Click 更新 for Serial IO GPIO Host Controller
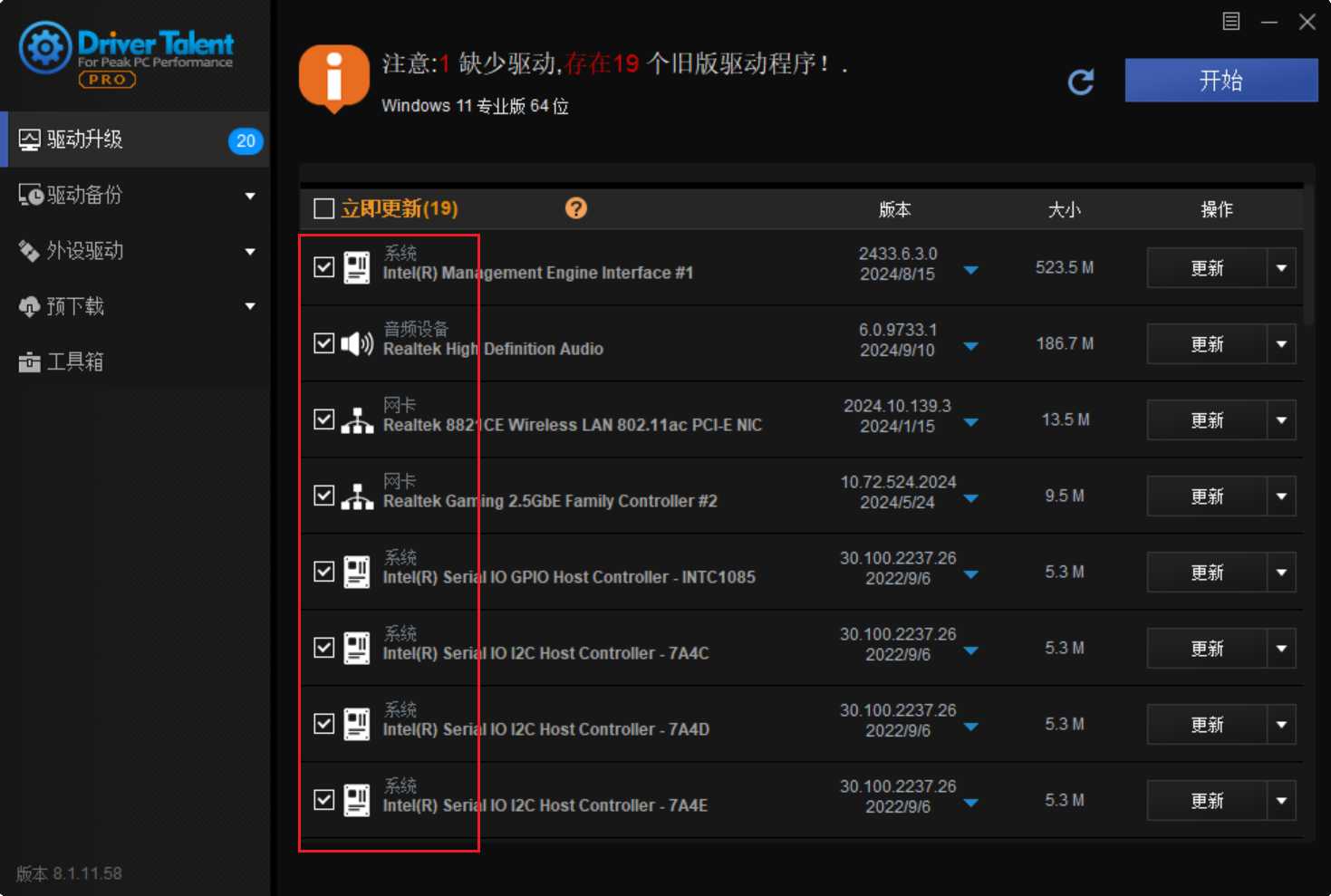 tap(1207, 573)
